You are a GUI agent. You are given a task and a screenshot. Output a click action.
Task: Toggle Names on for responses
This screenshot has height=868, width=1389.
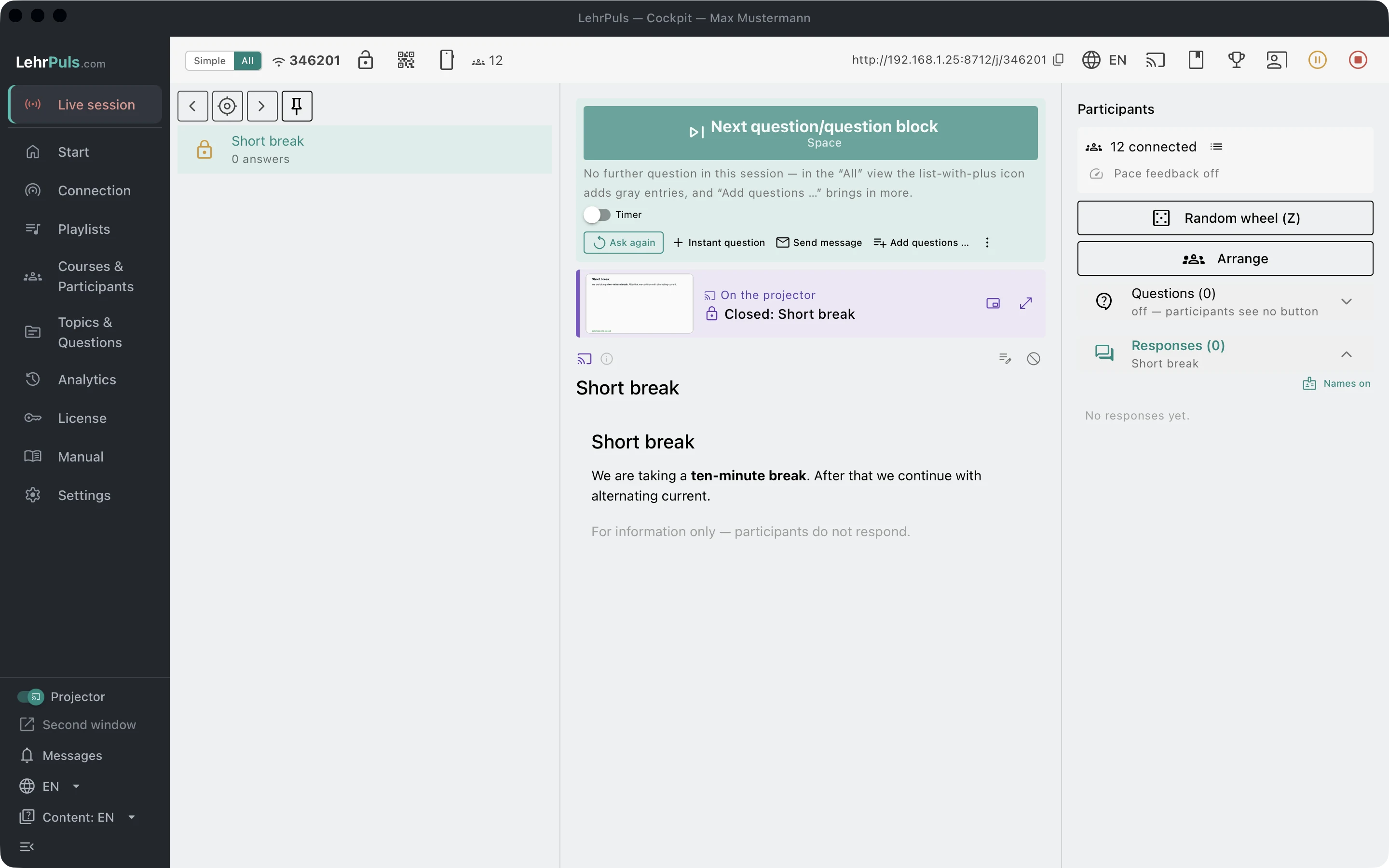pos(1336,383)
